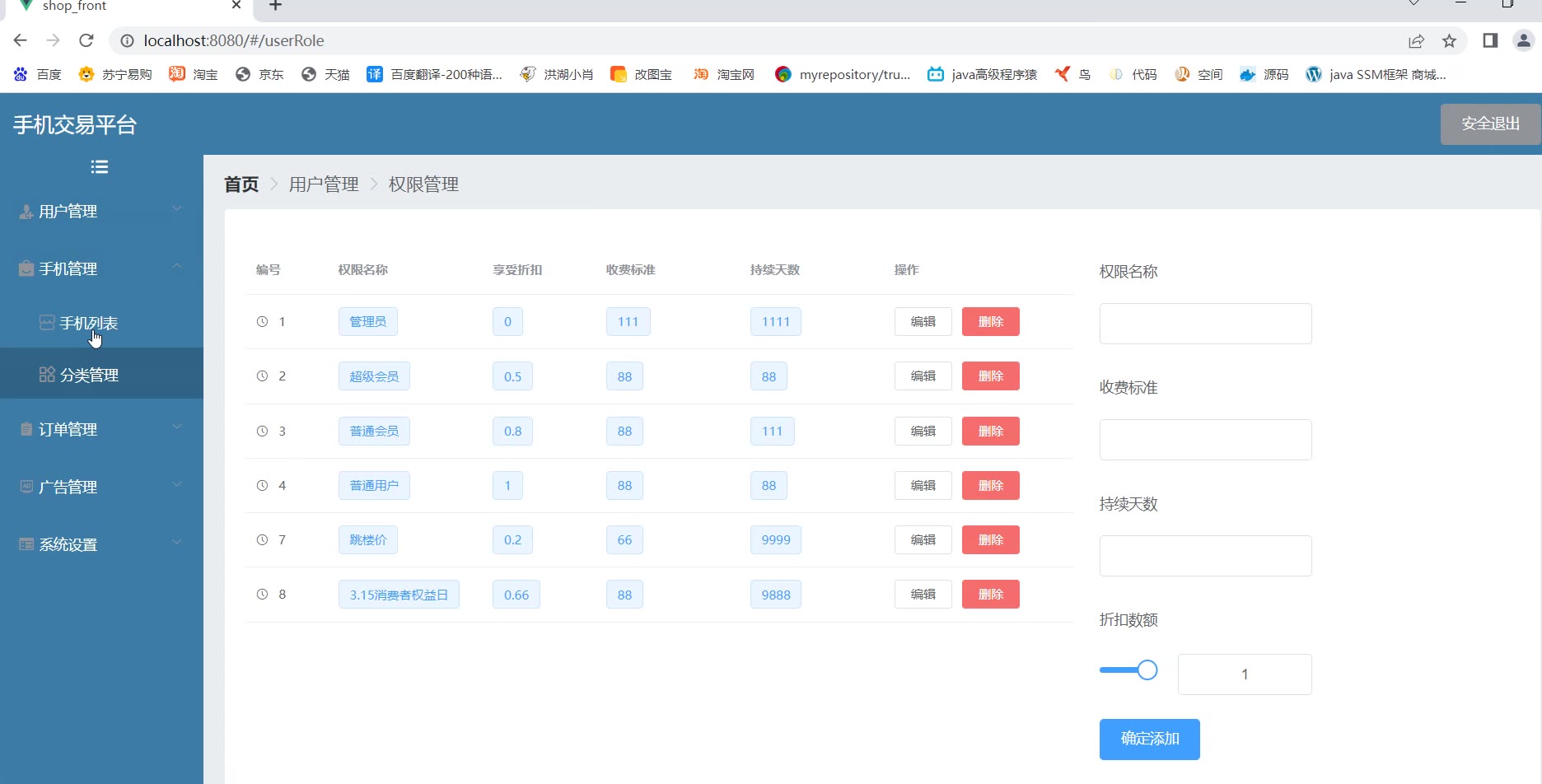
Task: Bookmark this page with the star icon
Action: pos(1450,40)
